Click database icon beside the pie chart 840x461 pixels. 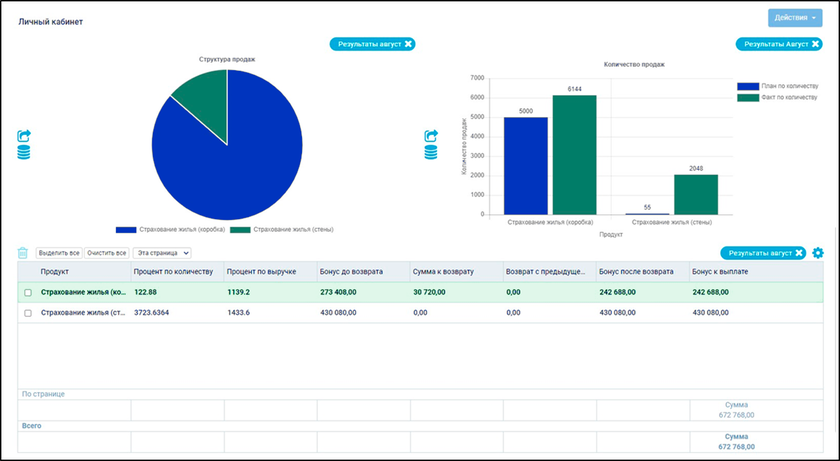tap(25, 152)
